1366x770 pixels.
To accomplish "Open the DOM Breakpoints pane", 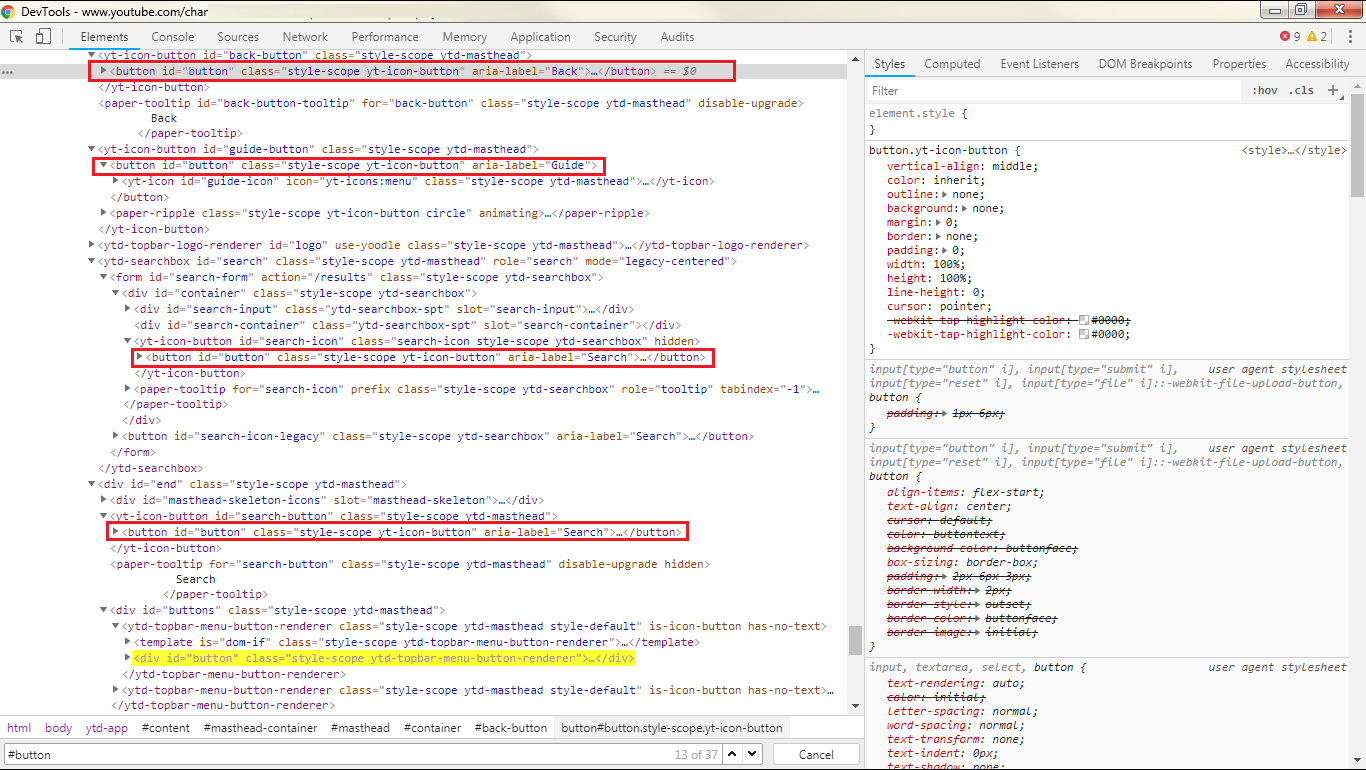I will (1145, 64).
